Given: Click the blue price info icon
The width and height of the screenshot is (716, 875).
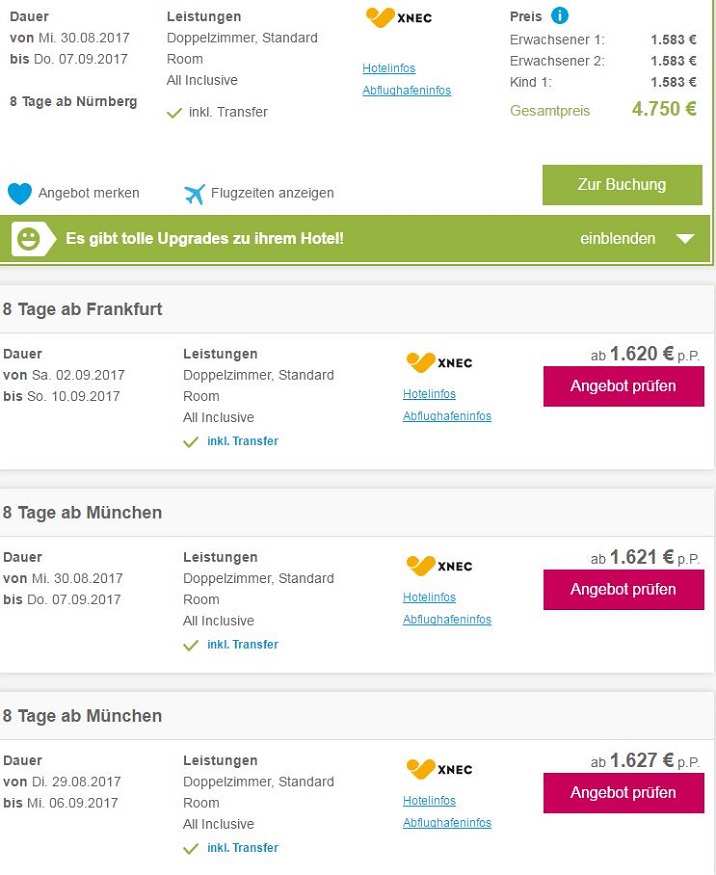Looking at the screenshot, I should [560, 16].
